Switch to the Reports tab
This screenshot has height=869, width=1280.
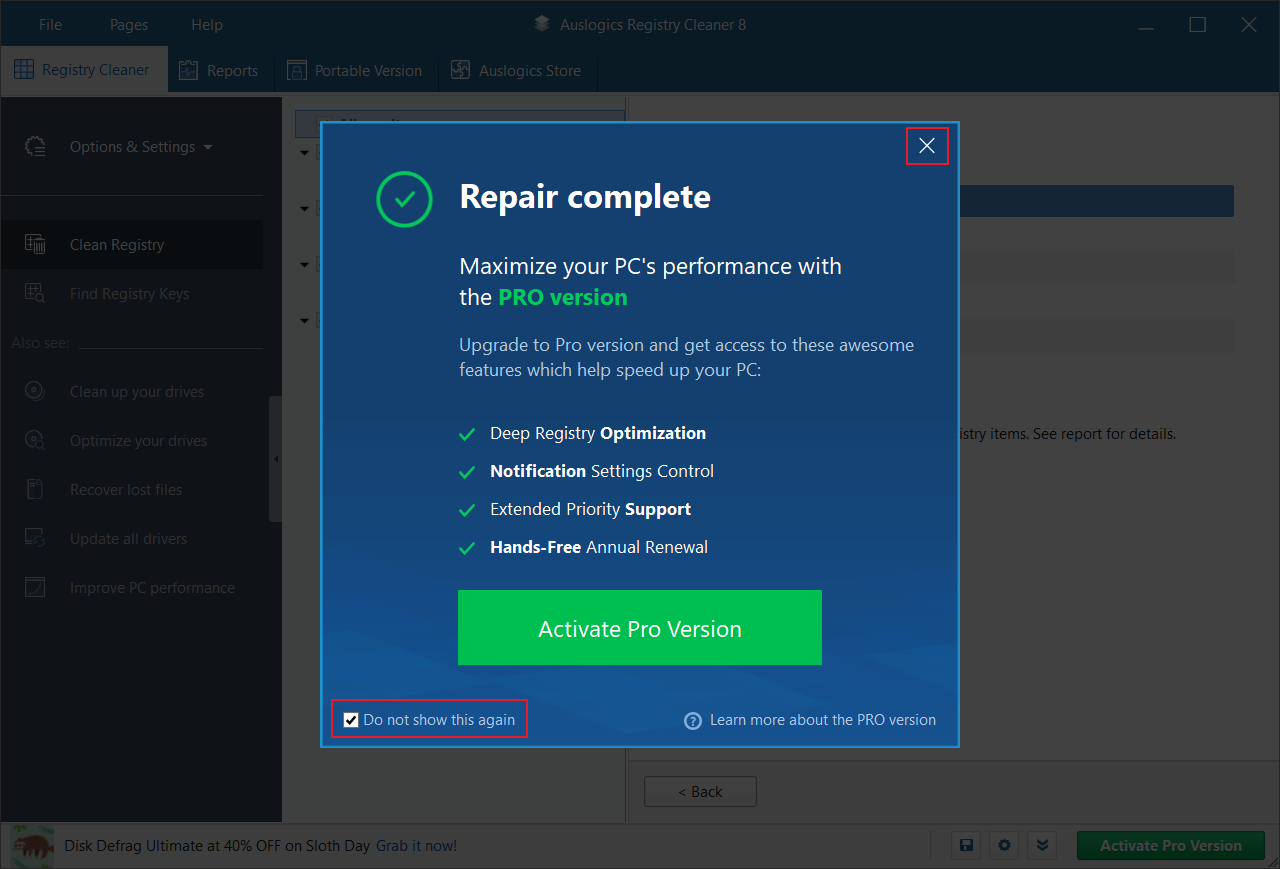click(218, 70)
